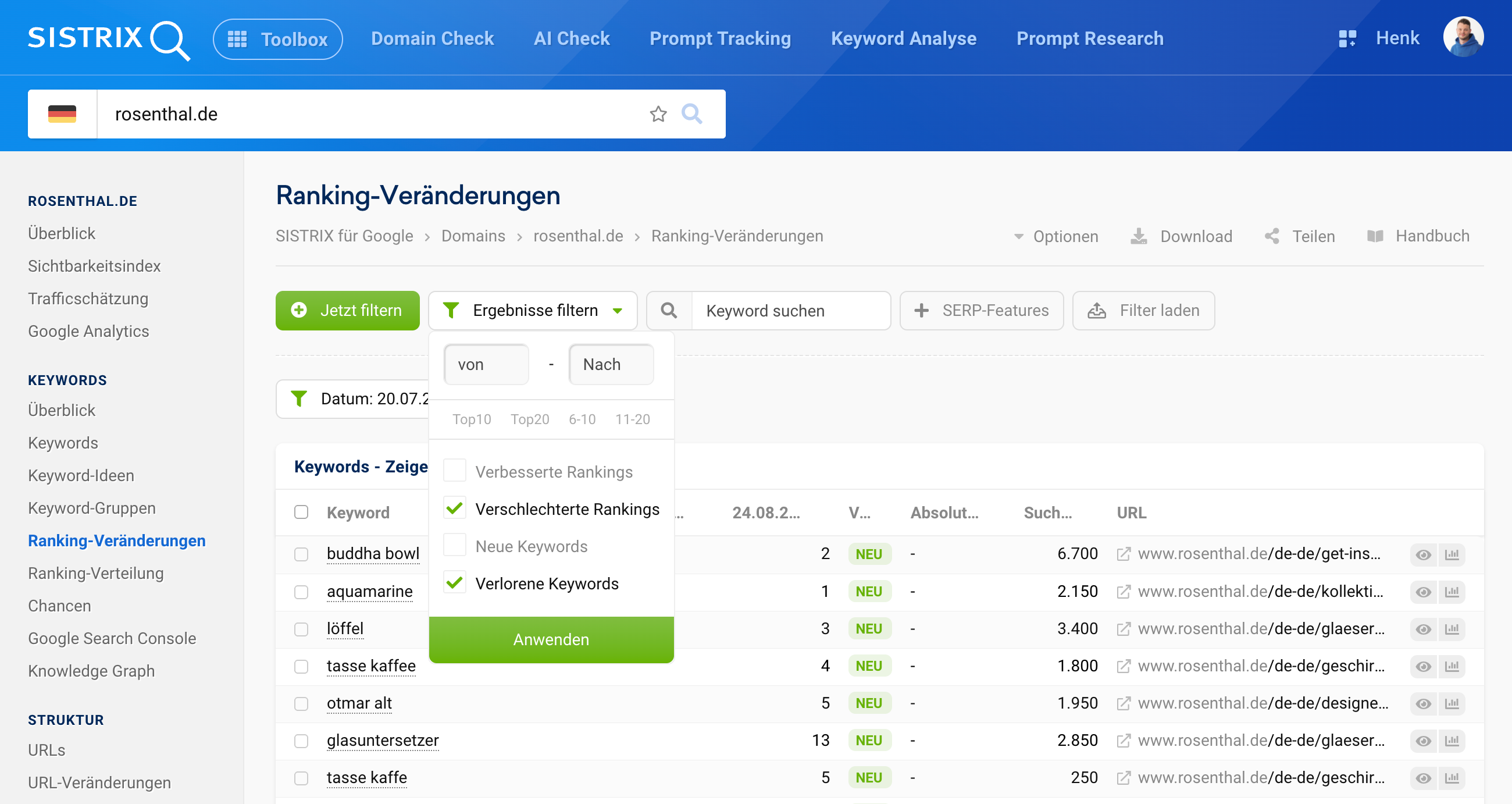The image size is (1512, 804).
Task: Check the buddha bowl row checkbox
Action: [x=301, y=554]
